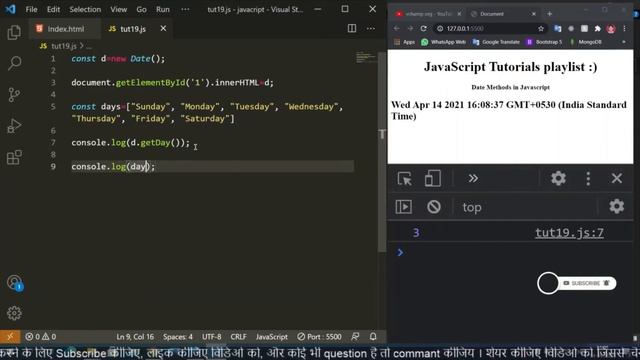The height and width of the screenshot is (360, 640).
Task: Open the Chrome profile avatar
Action: coord(611,29)
